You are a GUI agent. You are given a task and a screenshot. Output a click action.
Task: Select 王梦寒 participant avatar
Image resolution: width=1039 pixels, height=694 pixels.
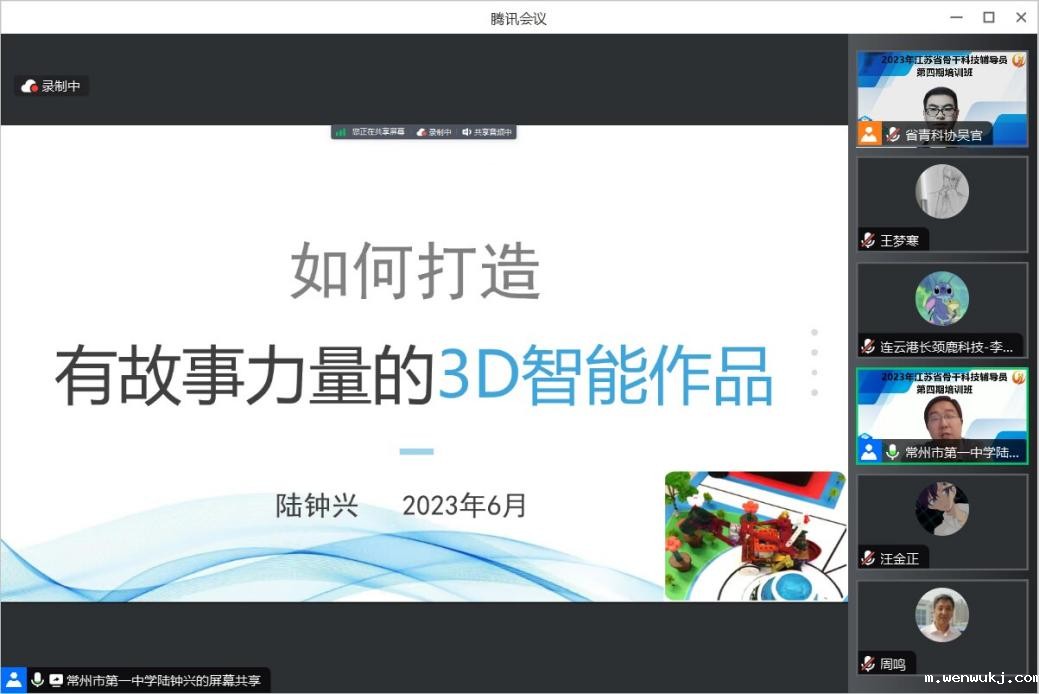tap(941, 191)
